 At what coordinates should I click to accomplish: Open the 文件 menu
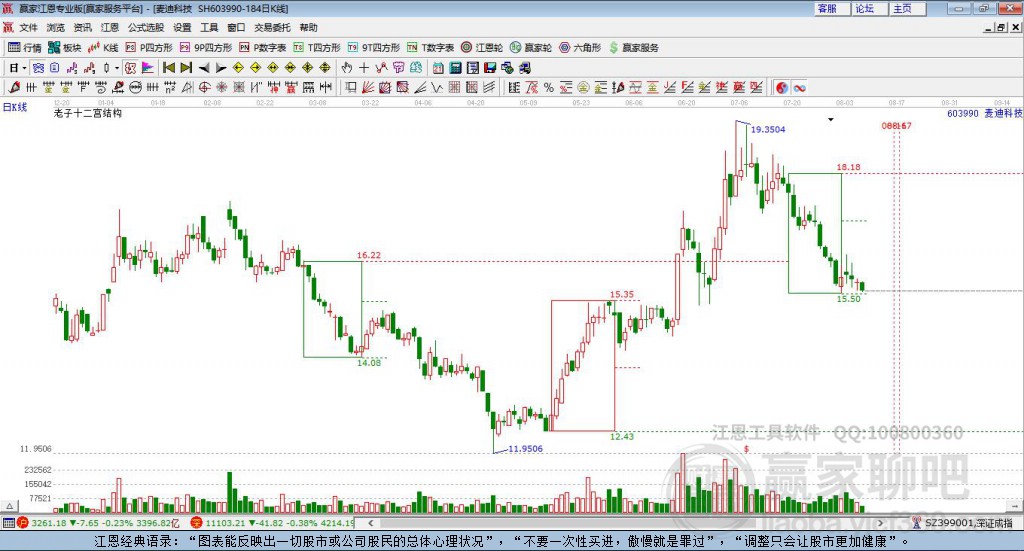(x=28, y=27)
